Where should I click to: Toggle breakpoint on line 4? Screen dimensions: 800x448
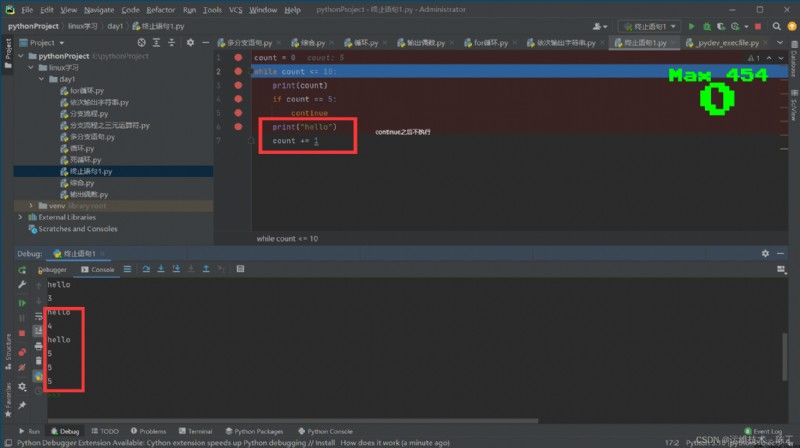point(238,99)
